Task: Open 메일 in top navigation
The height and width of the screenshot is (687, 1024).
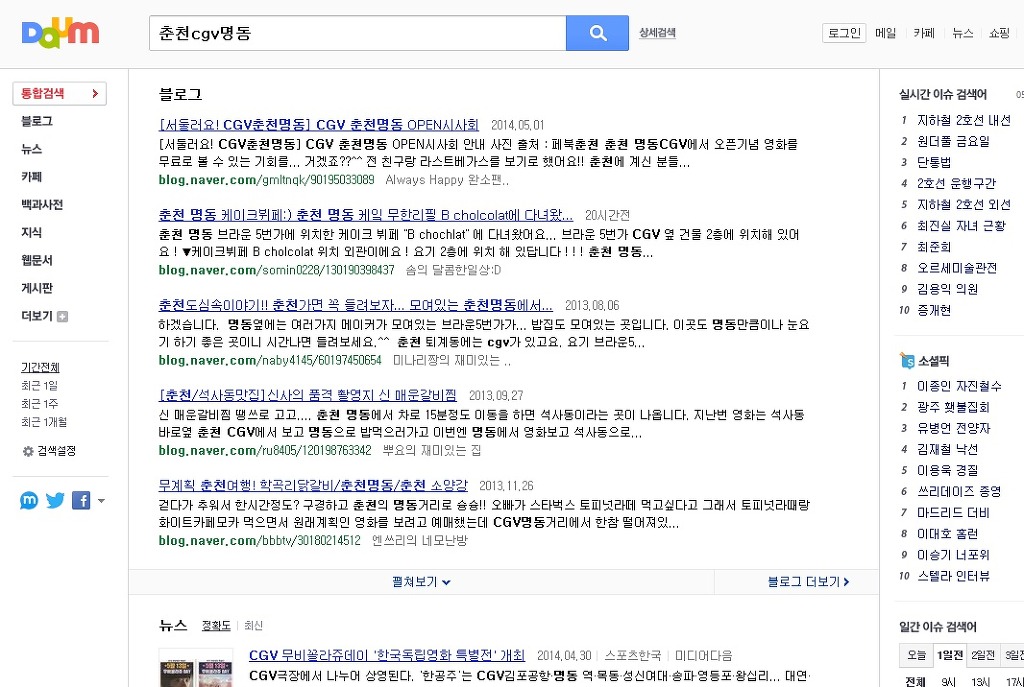Action: tap(886, 33)
